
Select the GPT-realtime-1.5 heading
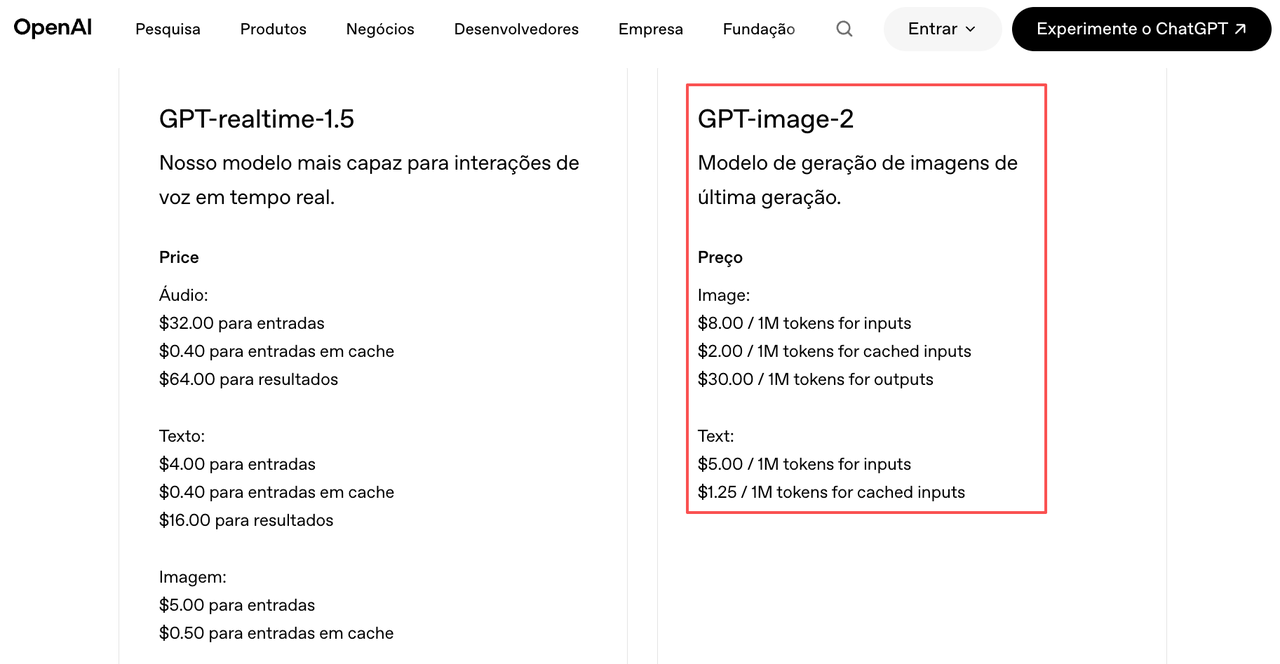(x=257, y=119)
